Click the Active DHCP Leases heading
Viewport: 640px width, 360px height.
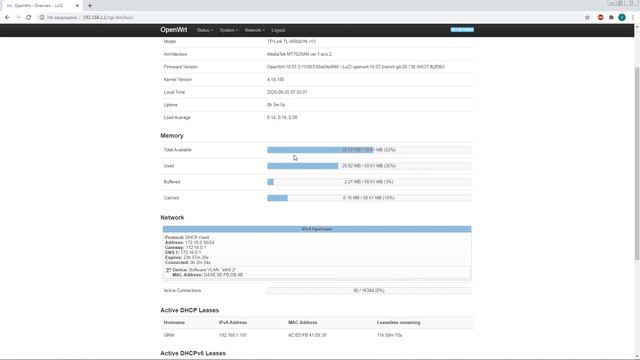pos(189,310)
